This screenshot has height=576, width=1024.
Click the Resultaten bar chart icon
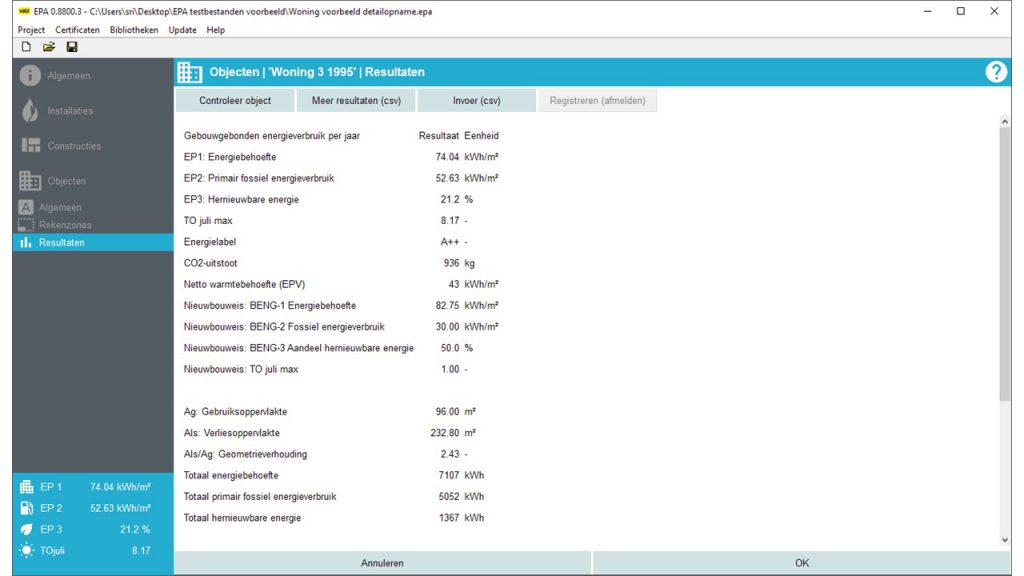pos(25,242)
